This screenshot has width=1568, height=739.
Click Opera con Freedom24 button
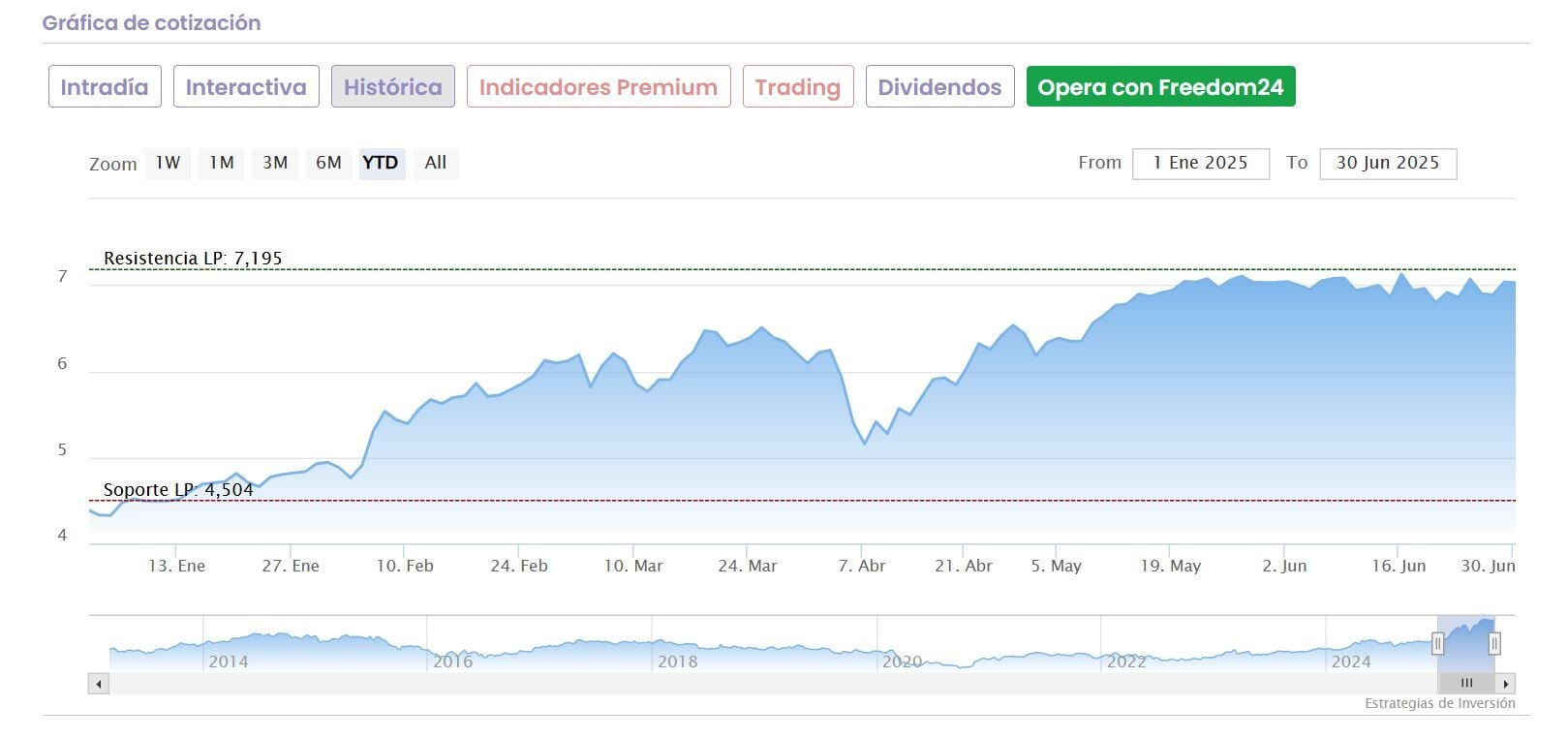tap(1160, 87)
